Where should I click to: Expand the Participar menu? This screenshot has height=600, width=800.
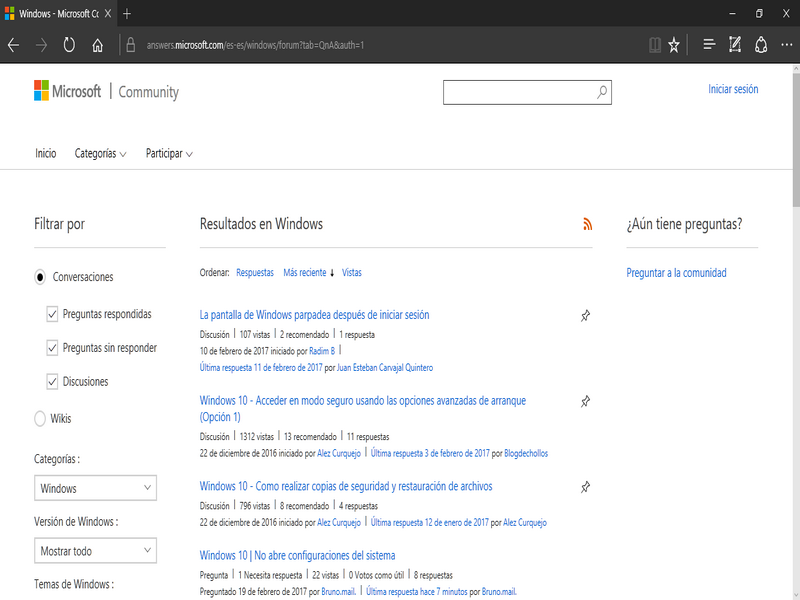point(169,153)
